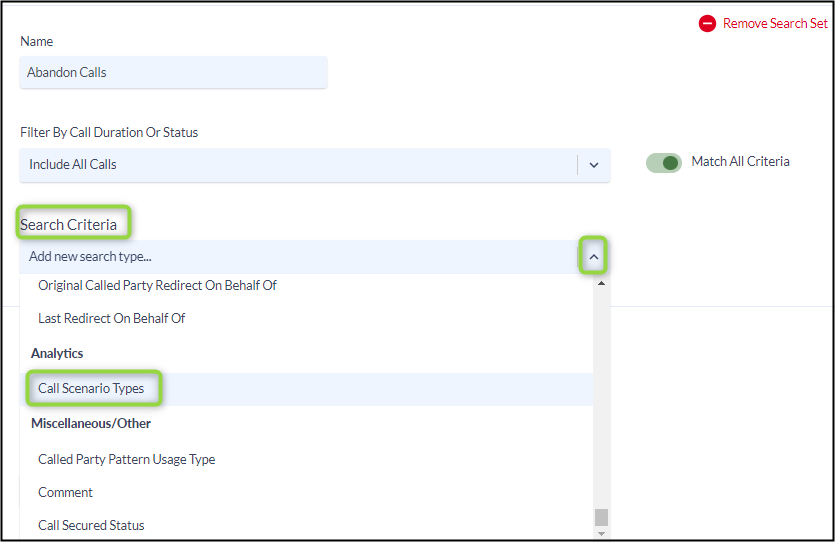
Task: Open the Include All Calls dropdown arrow
Action: click(594, 165)
